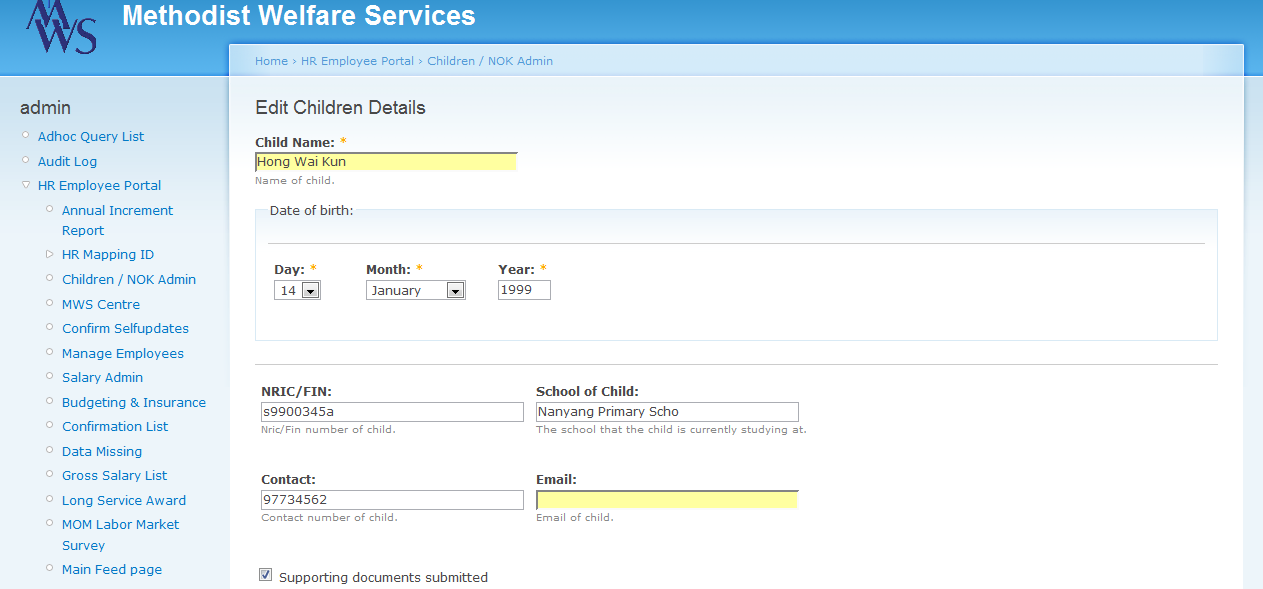Open Children / NOK Admin breadcrumb
Image resolution: width=1263 pixels, height=589 pixels.
[x=490, y=61]
